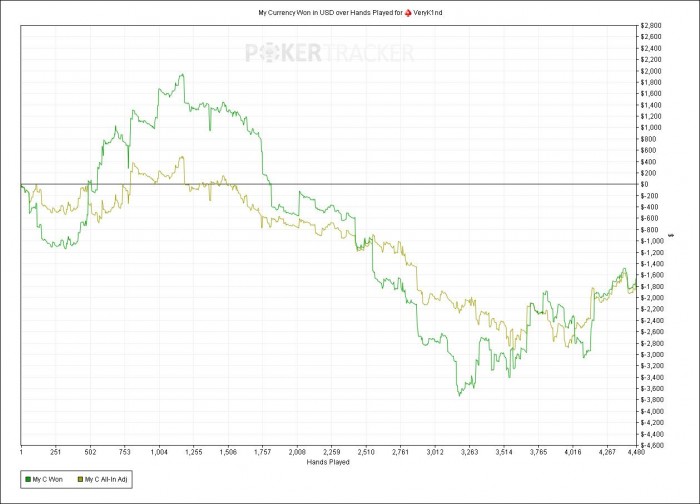Image resolution: width=700 pixels, height=504 pixels.
Task: Click the 3,514 tick on X axis
Action: coord(504,452)
